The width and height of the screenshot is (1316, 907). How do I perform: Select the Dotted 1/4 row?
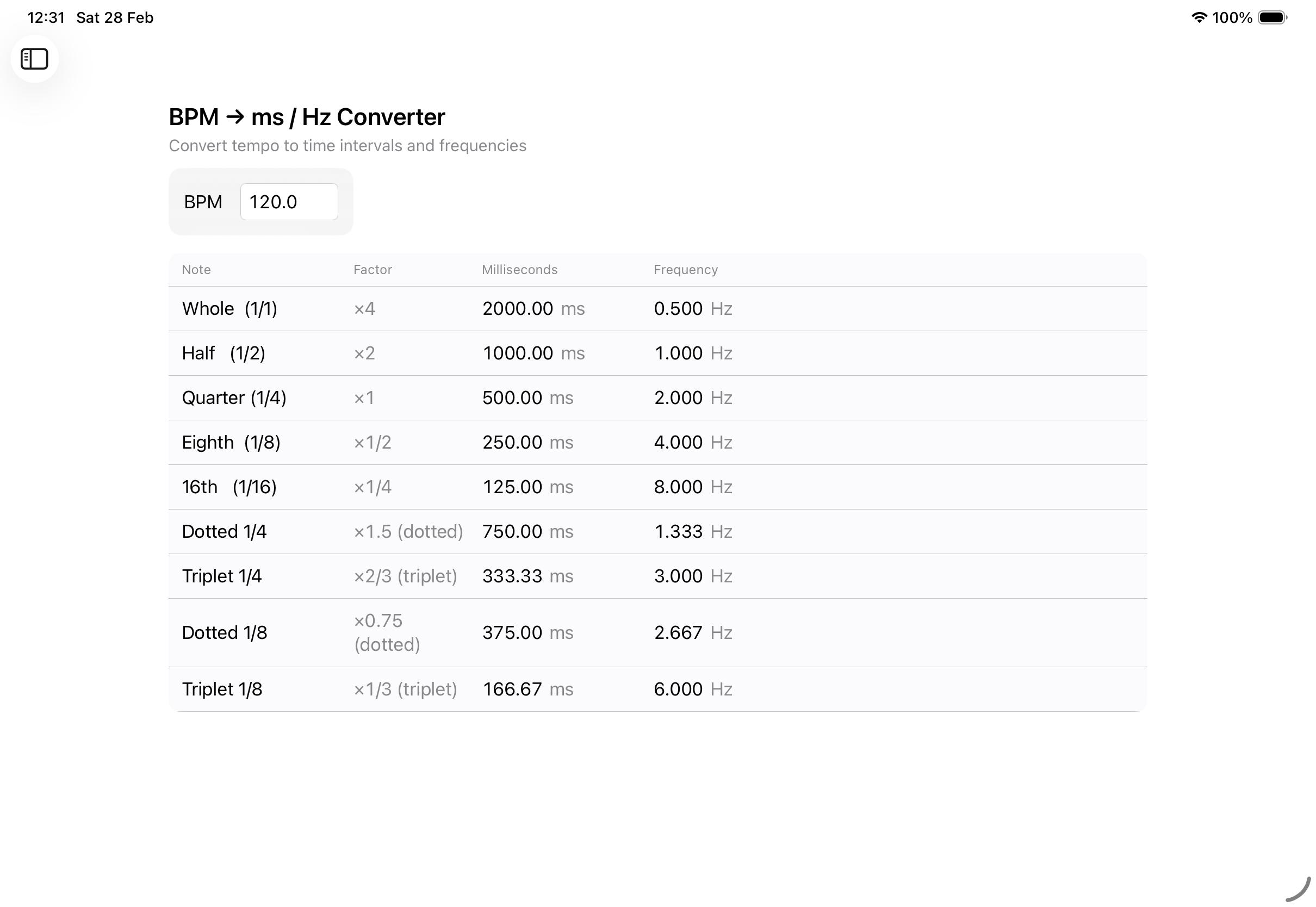click(224, 531)
